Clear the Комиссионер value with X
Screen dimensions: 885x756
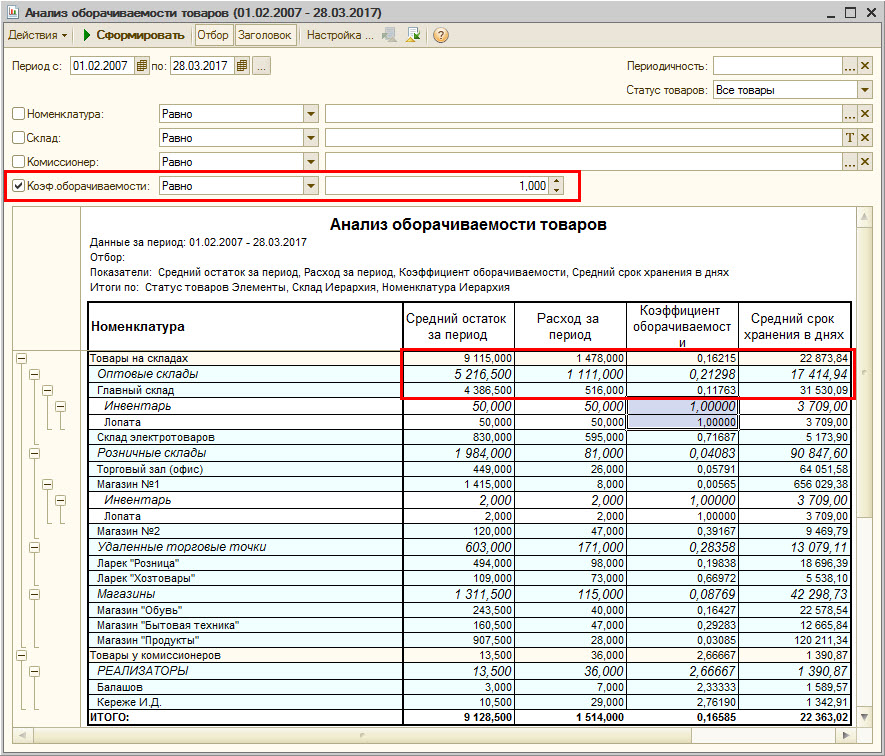pos(865,162)
